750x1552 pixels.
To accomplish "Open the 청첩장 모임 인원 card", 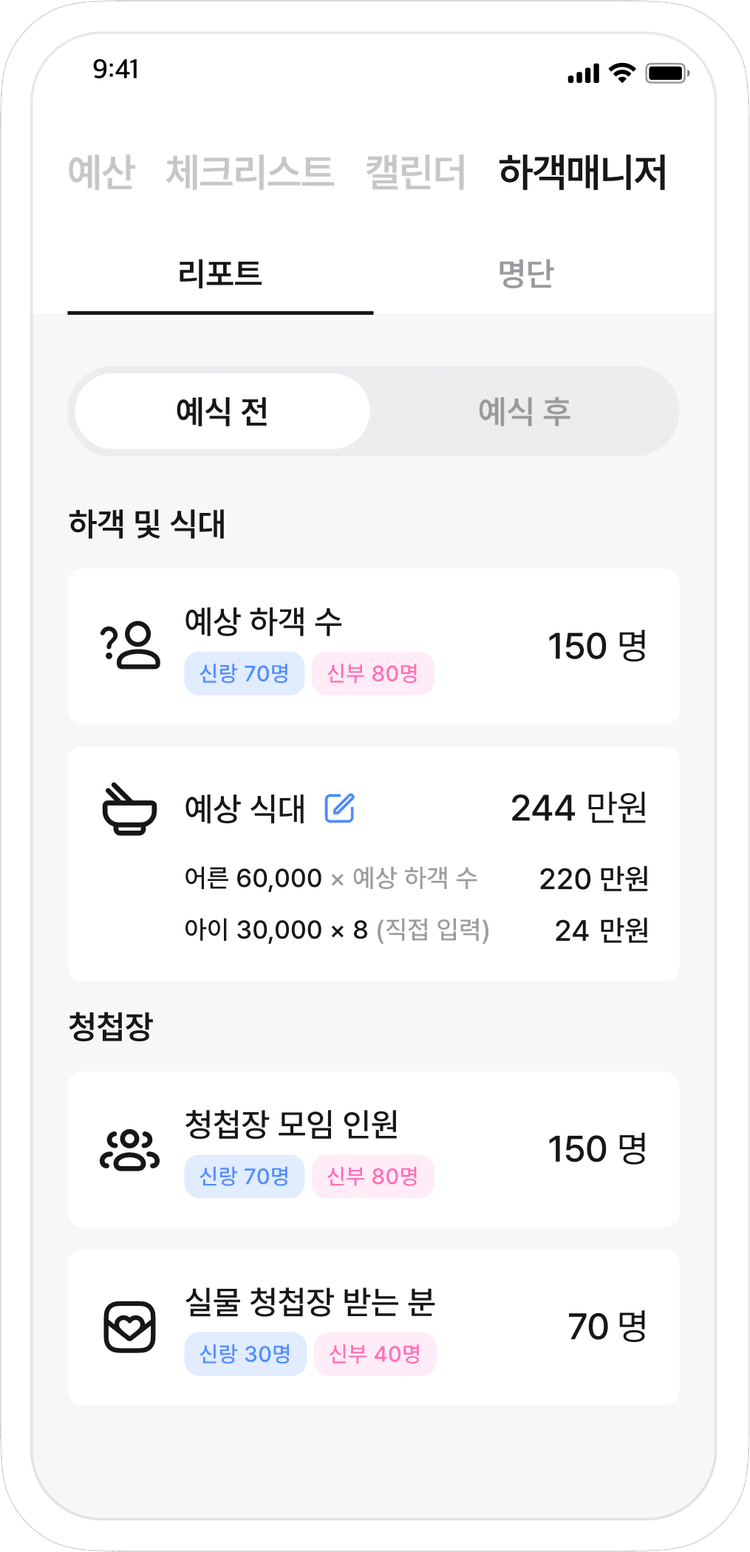I will pos(373,1149).
